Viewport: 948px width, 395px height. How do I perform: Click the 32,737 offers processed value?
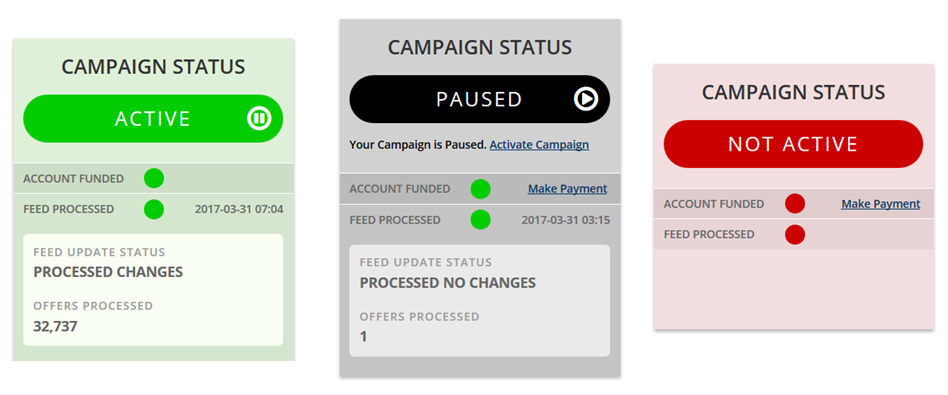point(55,327)
